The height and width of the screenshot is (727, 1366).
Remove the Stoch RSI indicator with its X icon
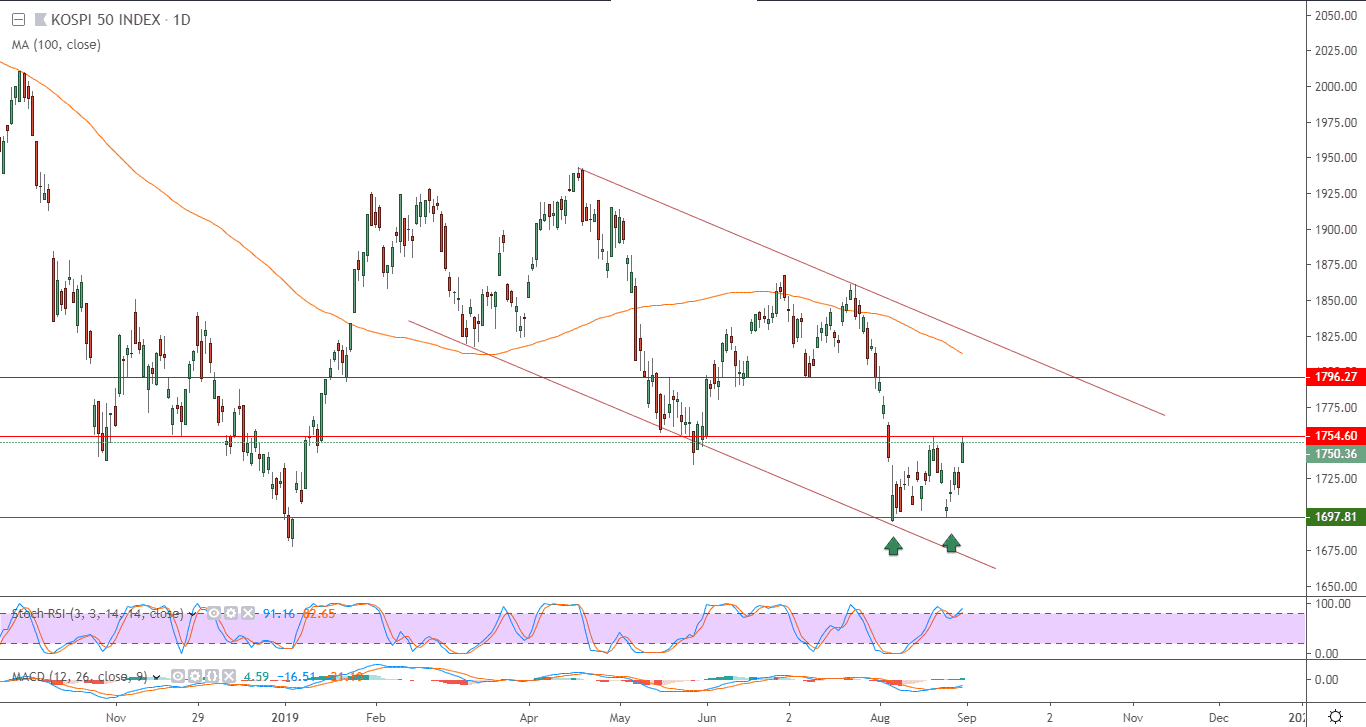(x=246, y=613)
